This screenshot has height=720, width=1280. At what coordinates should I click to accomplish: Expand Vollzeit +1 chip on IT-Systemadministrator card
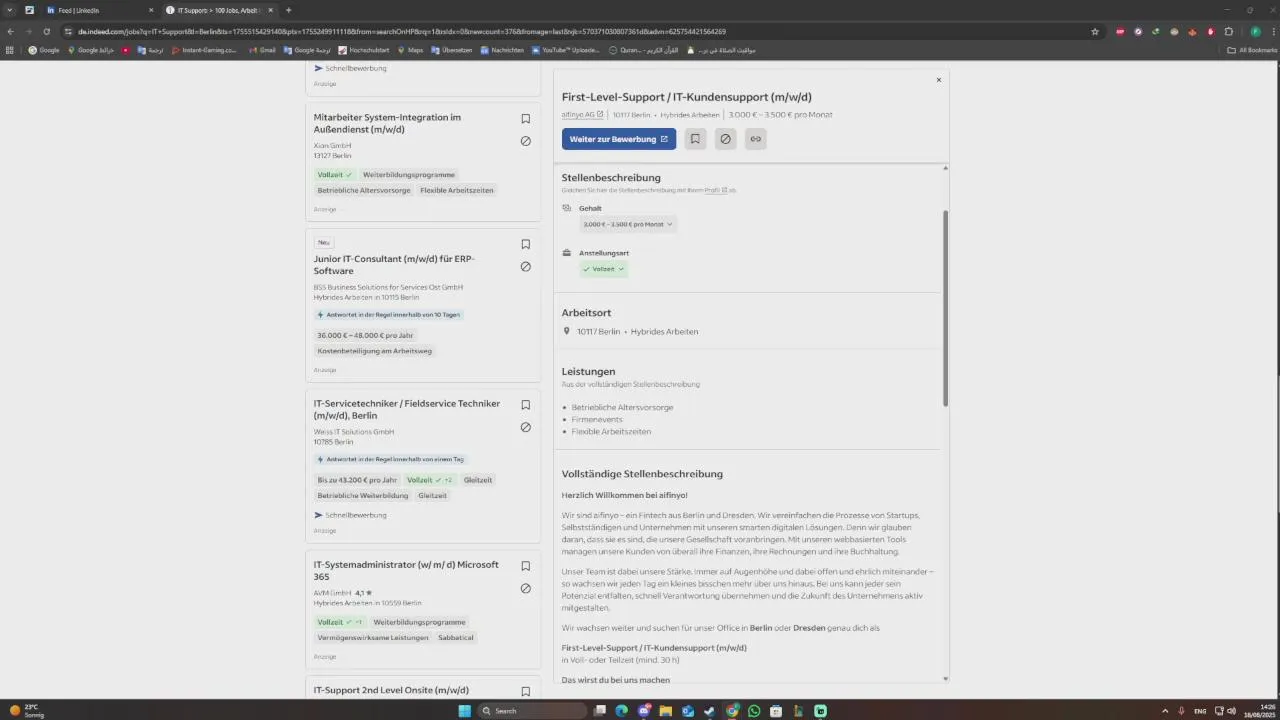(x=340, y=622)
